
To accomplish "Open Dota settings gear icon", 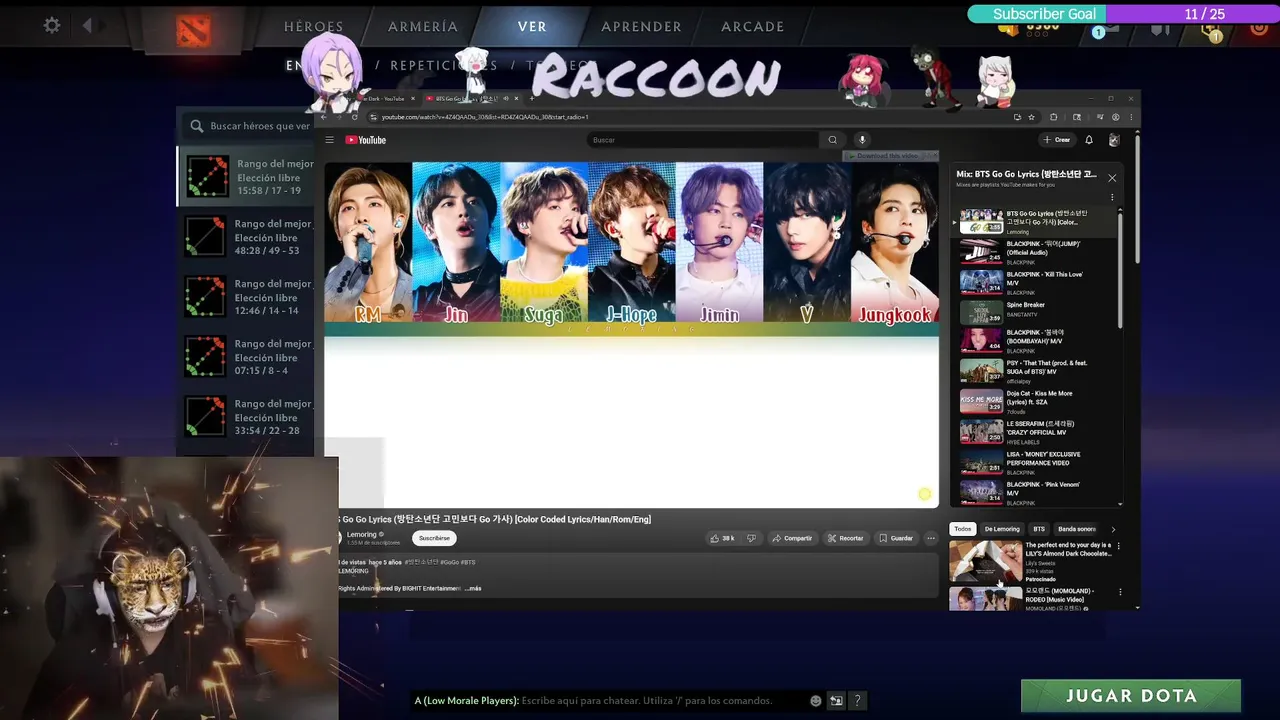I will tap(52, 26).
